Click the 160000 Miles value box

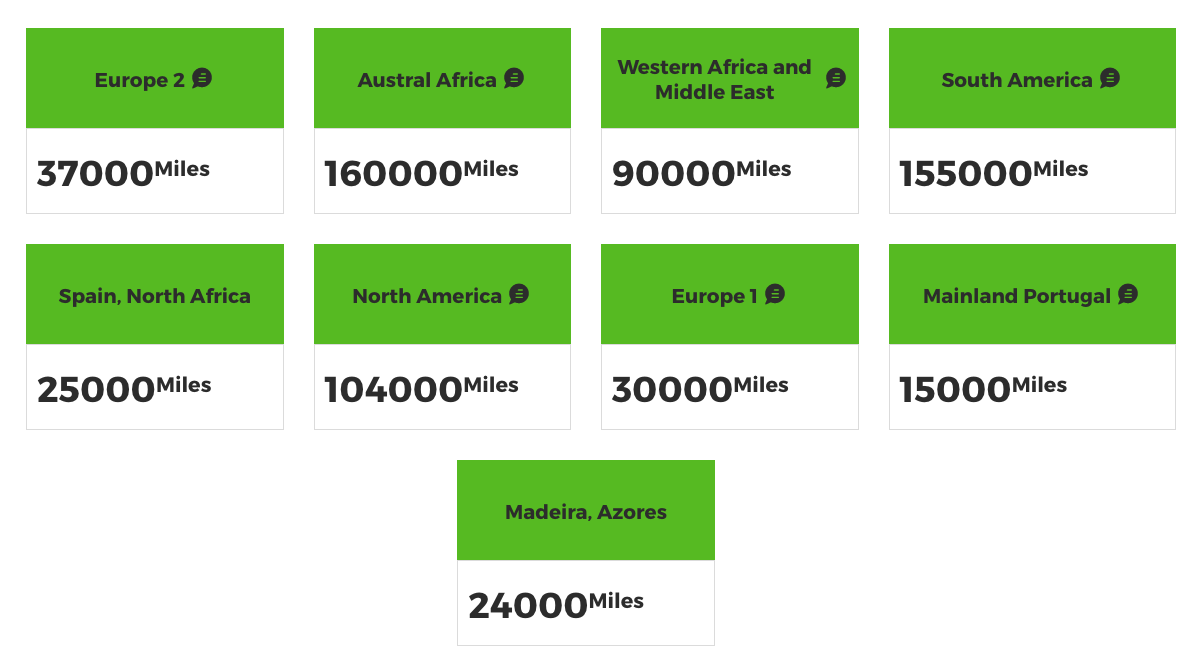tap(442, 171)
